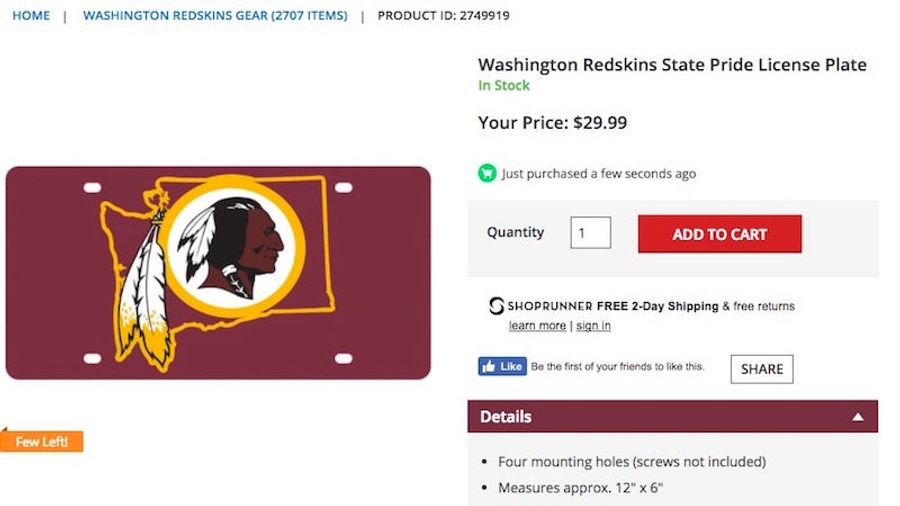Click the Product ID: 2749919 breadcrumb text

[443, 15]
